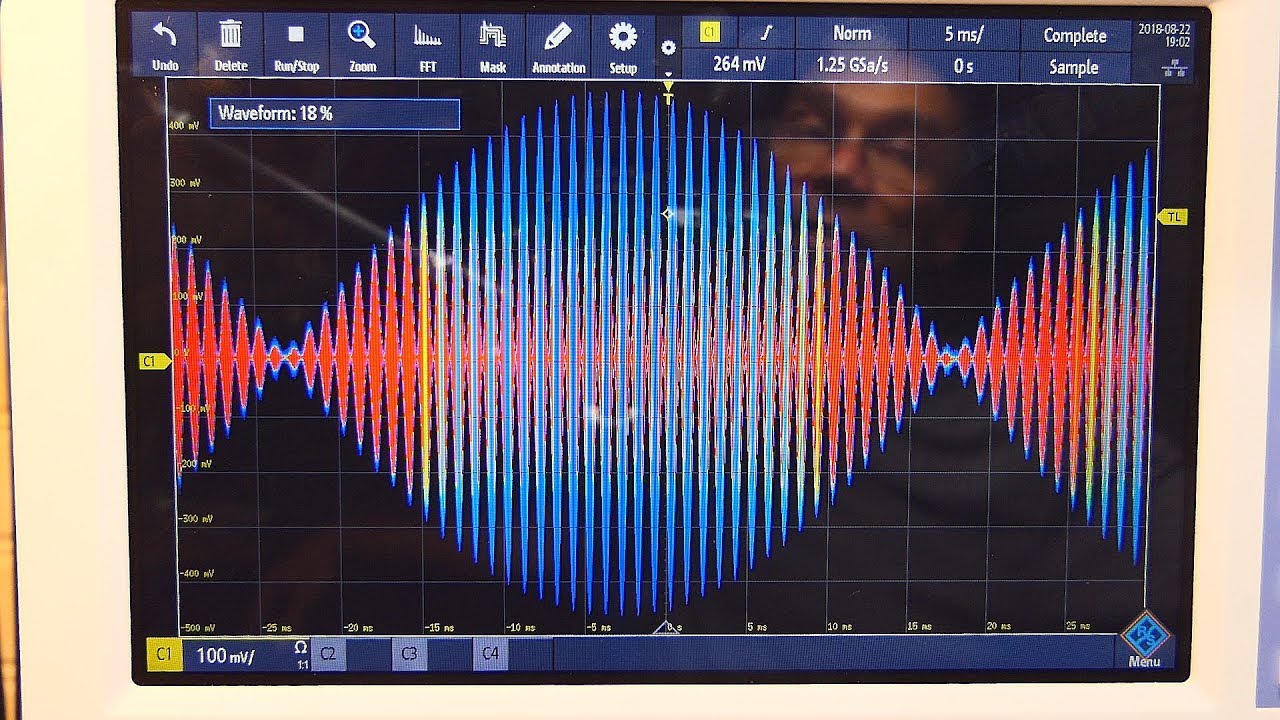Screen dimensions: 1280x720
Task: Tap the Run/Stop acquisition button
Action: 296,46
